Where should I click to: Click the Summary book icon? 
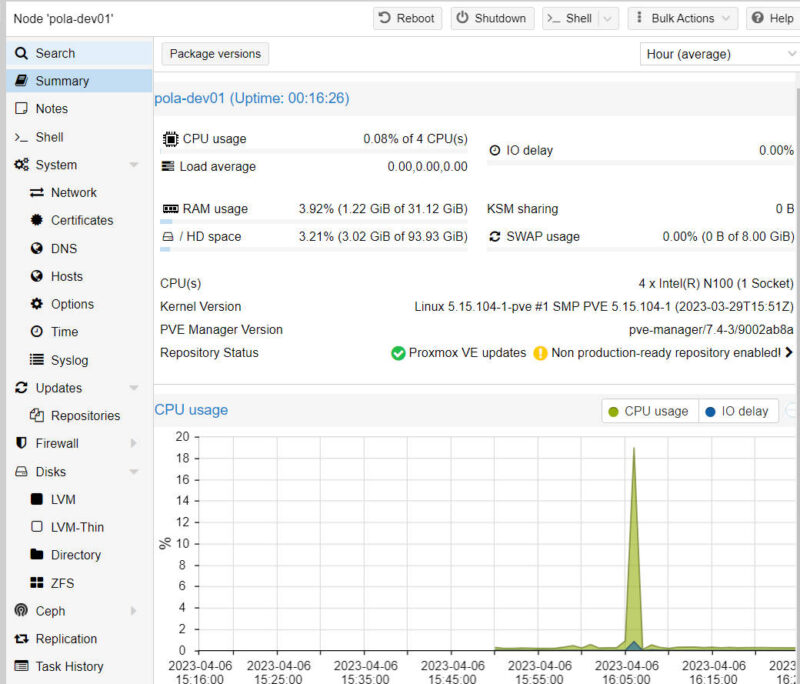pos(21,81)
